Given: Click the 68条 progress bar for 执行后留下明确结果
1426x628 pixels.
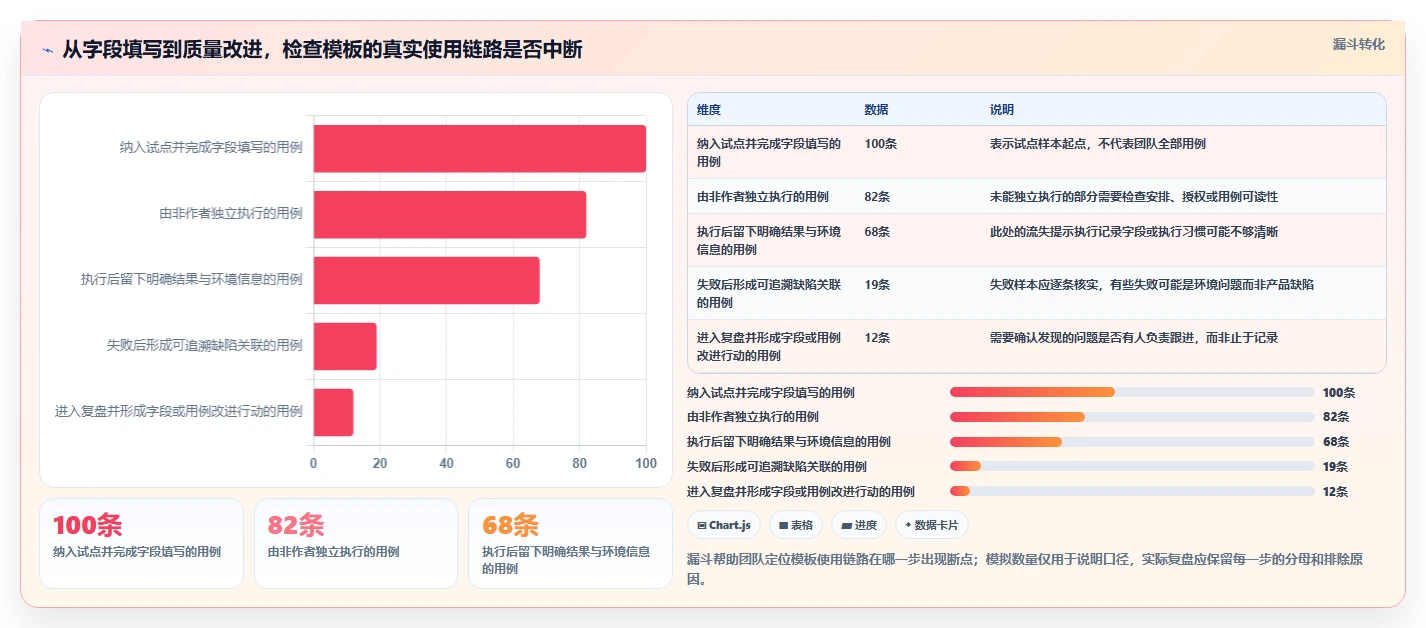Looking at the screenshot, I should click(1132, 441).
